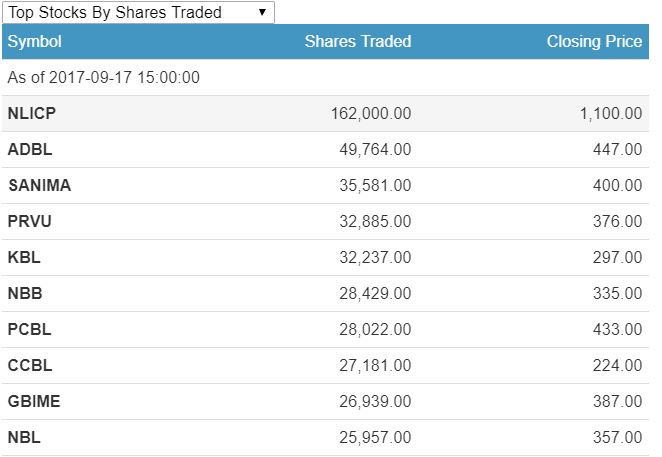Image resolution: width=662 pixels, height=457 pixels.
Task: Select the SANIMA stock symbol
Action: click(39, 186)
